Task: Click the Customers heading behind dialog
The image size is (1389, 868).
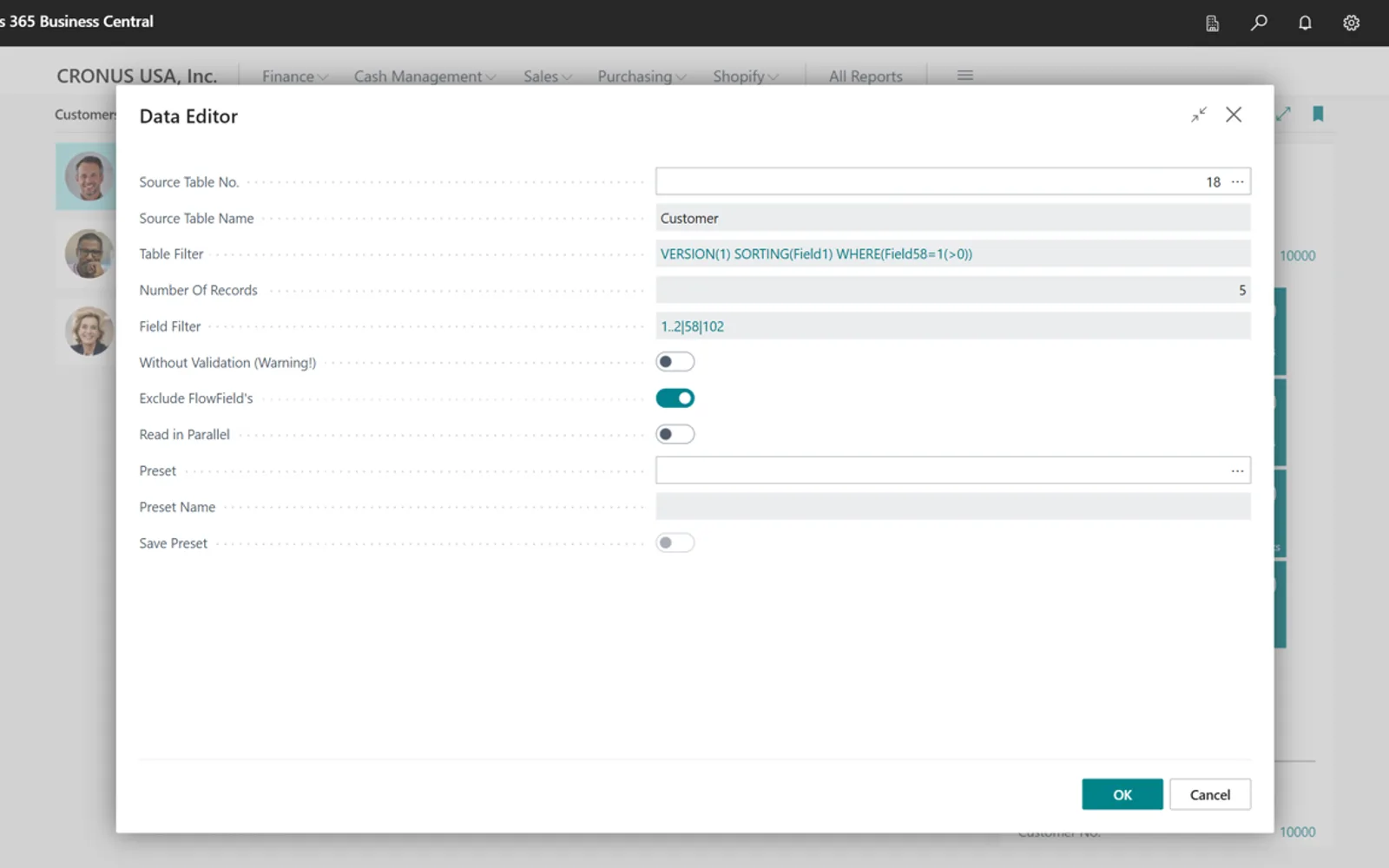Action: point(85,114)
